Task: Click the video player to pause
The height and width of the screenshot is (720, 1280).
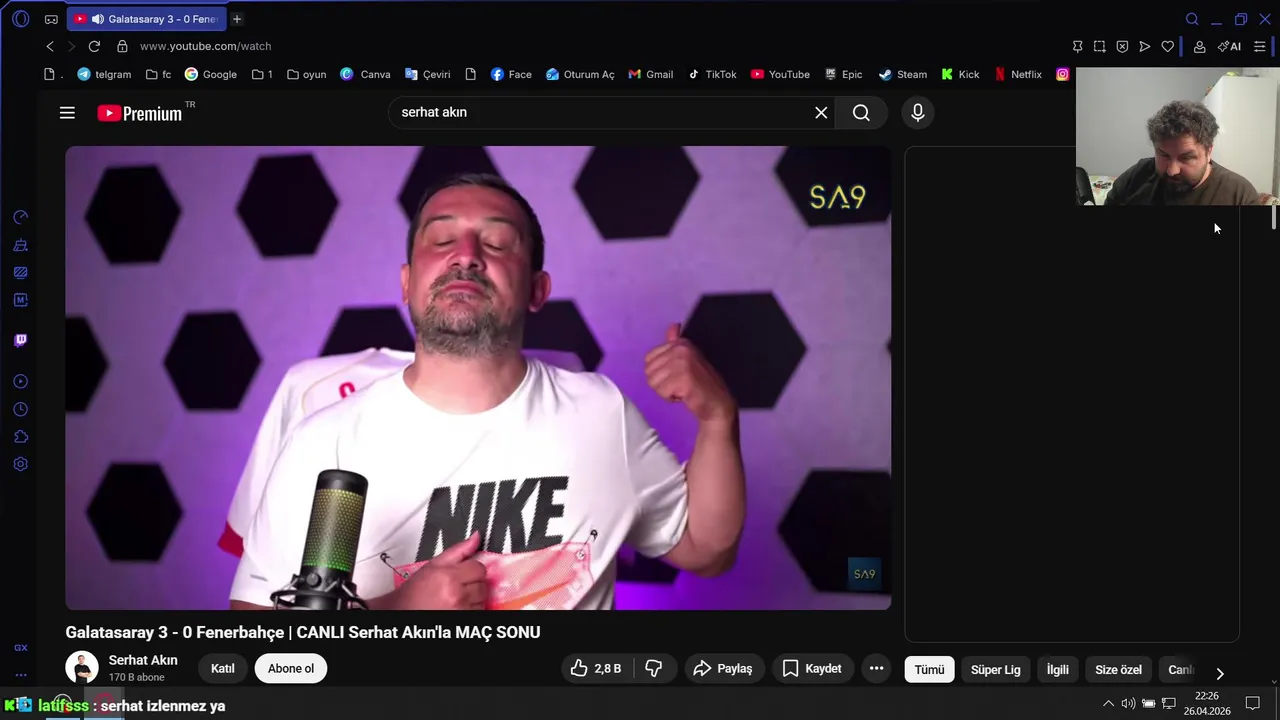Action: tap(478, 378)
